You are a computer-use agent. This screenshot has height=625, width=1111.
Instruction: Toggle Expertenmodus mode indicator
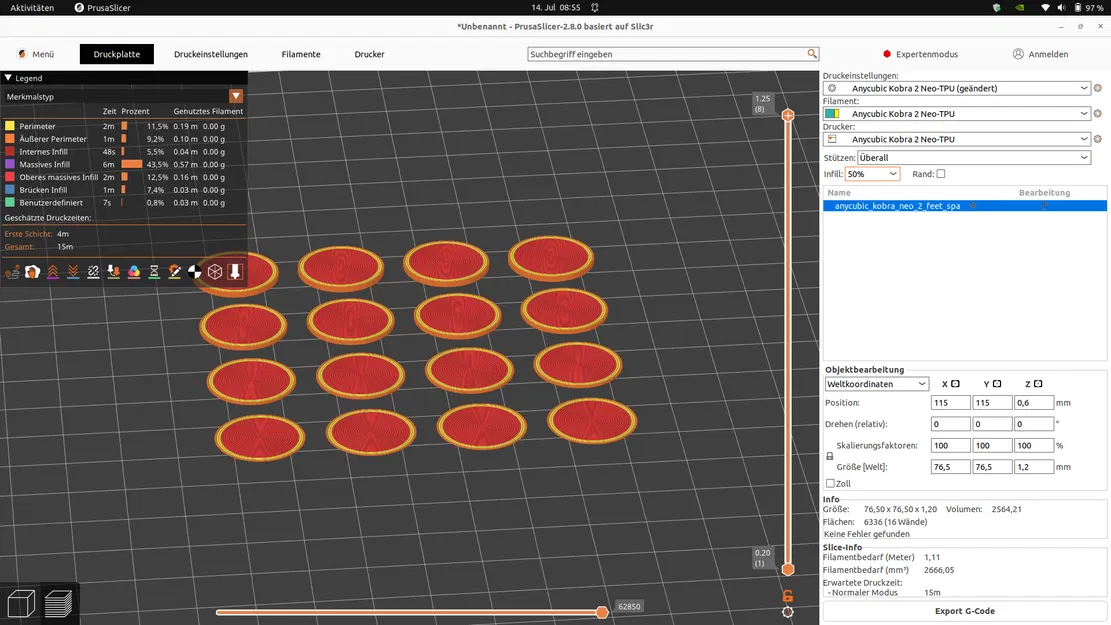[x=920, y=54]
